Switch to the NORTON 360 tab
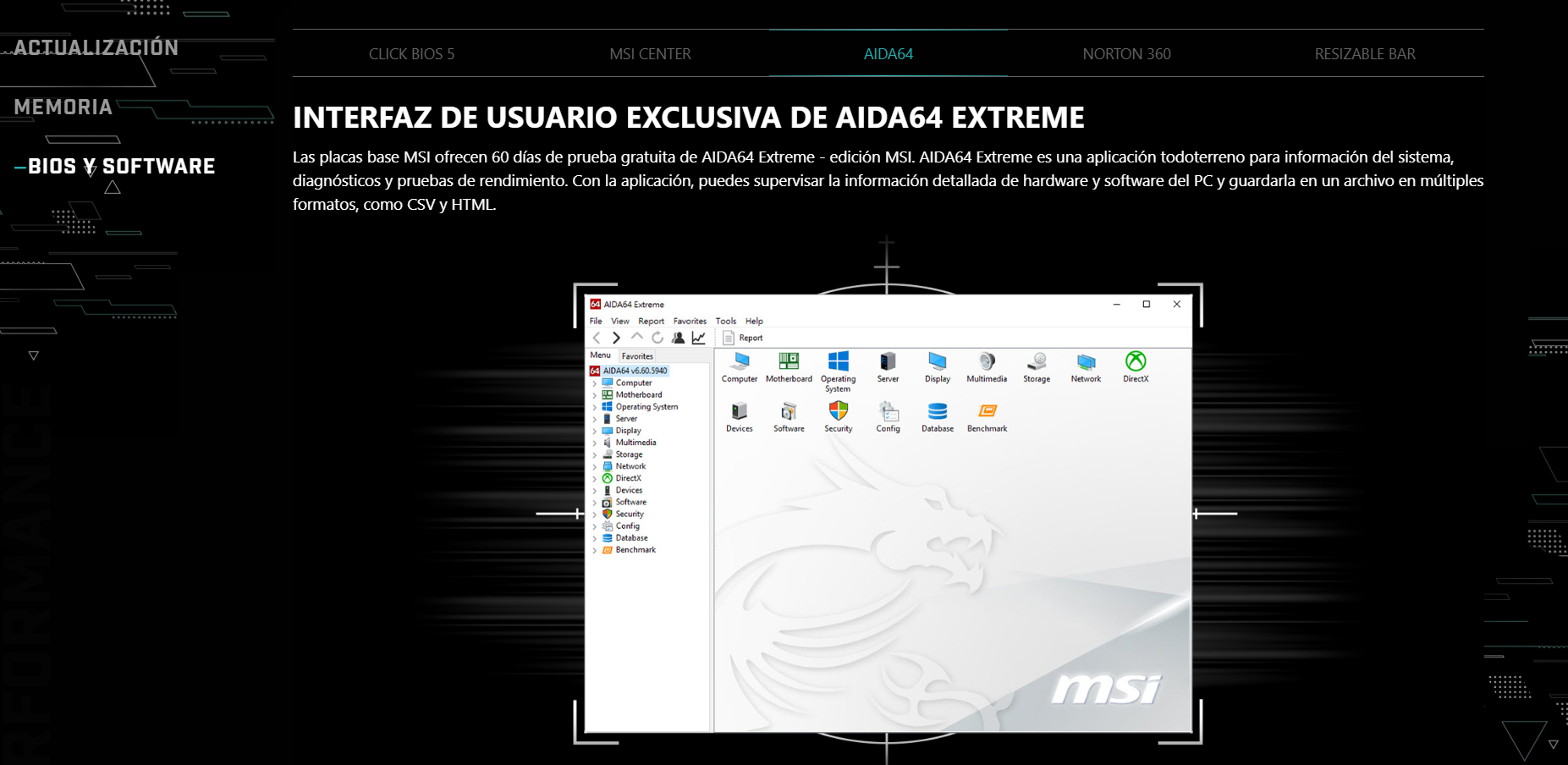 click(1126, 54)
